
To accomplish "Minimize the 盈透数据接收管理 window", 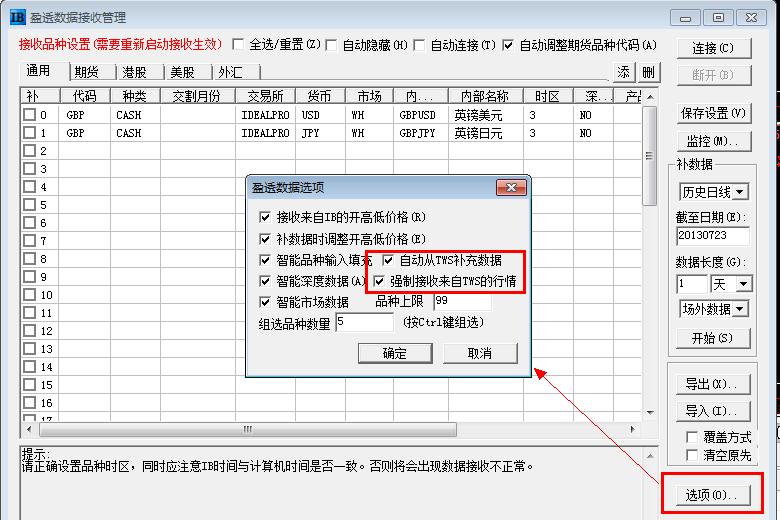I will tap(685, 17).
